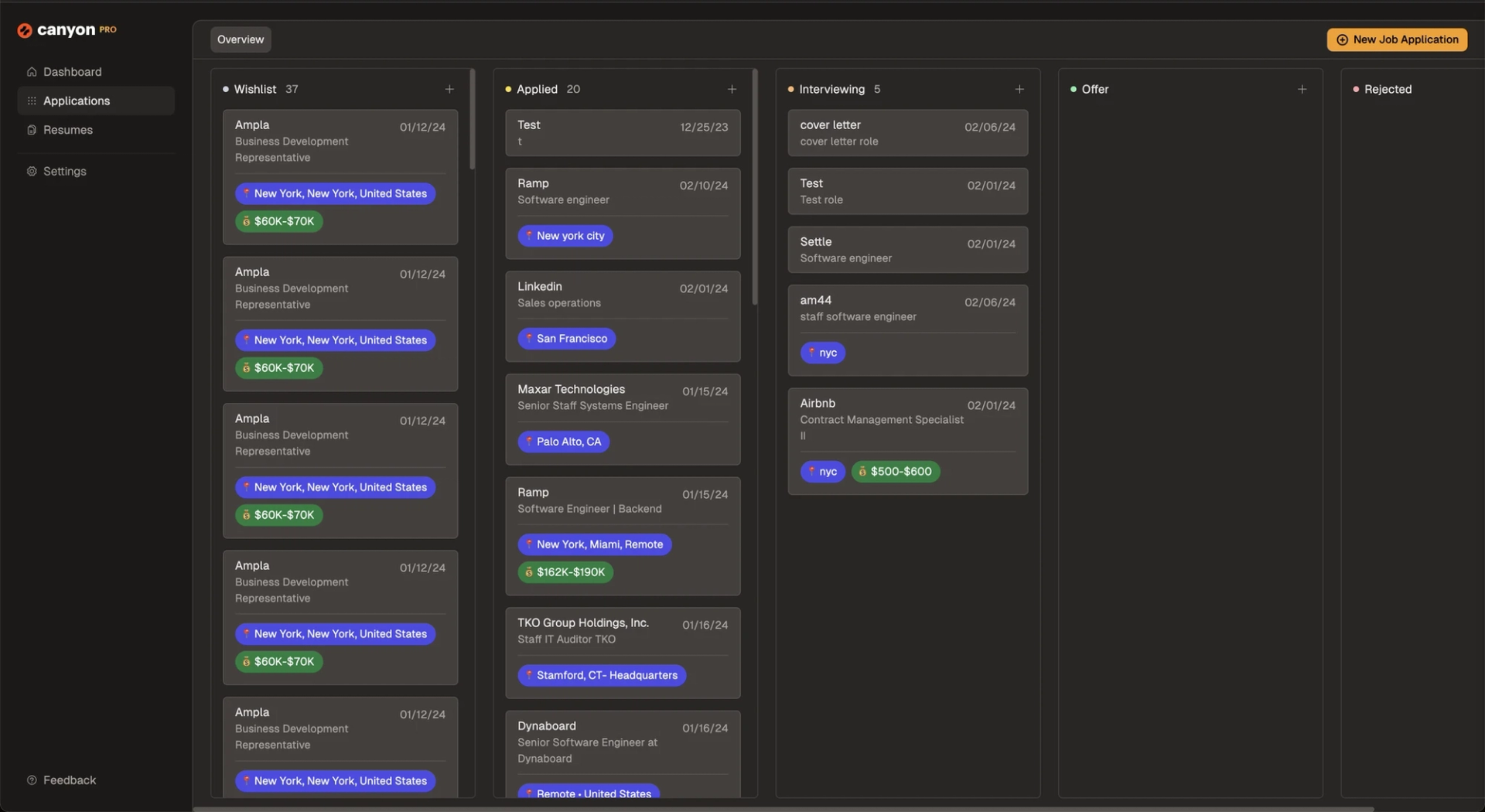This screenshot has height=812, width=1485.
Task: Click the Canyon logo icon
Action: (x=25, y=30)
